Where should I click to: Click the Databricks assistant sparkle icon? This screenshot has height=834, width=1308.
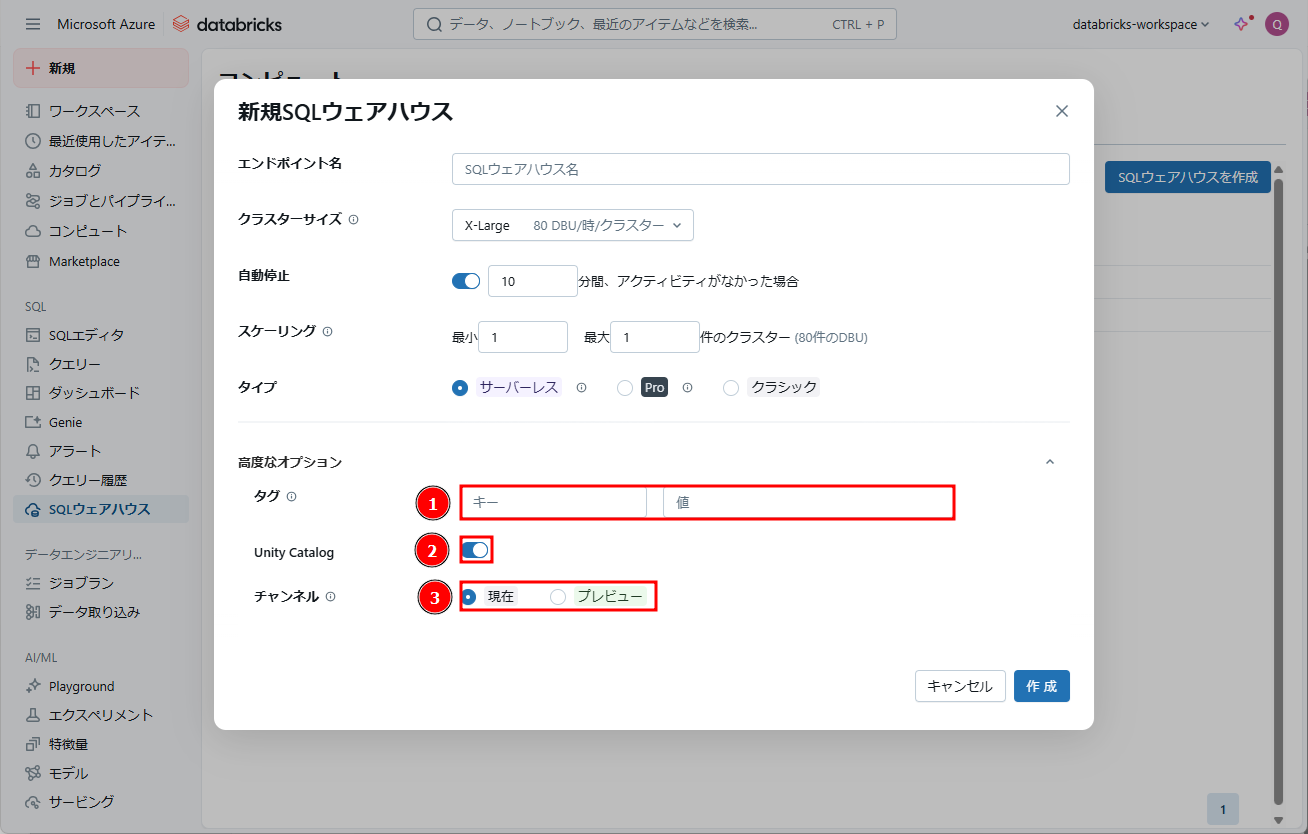pyautogui.click(x=1241, y=24)
